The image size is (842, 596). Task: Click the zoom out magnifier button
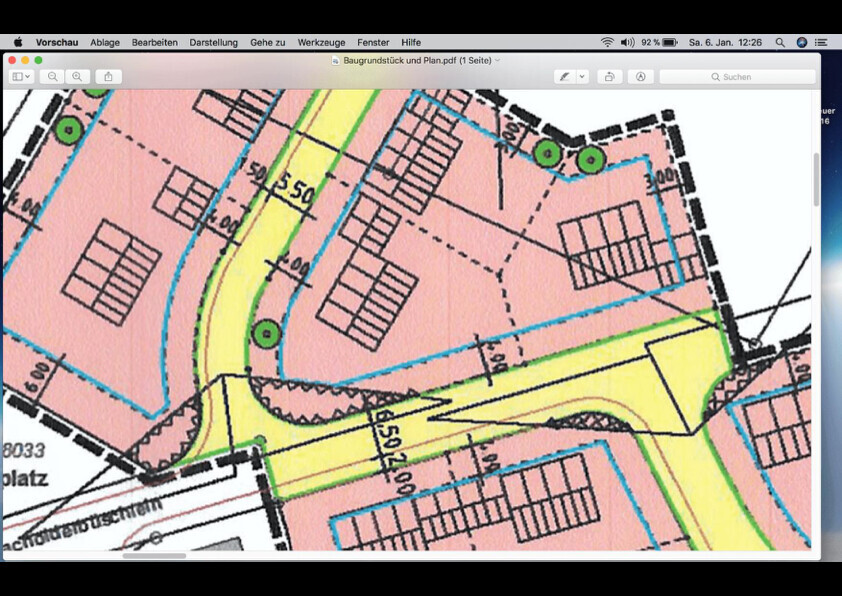(x=53, y=77)
